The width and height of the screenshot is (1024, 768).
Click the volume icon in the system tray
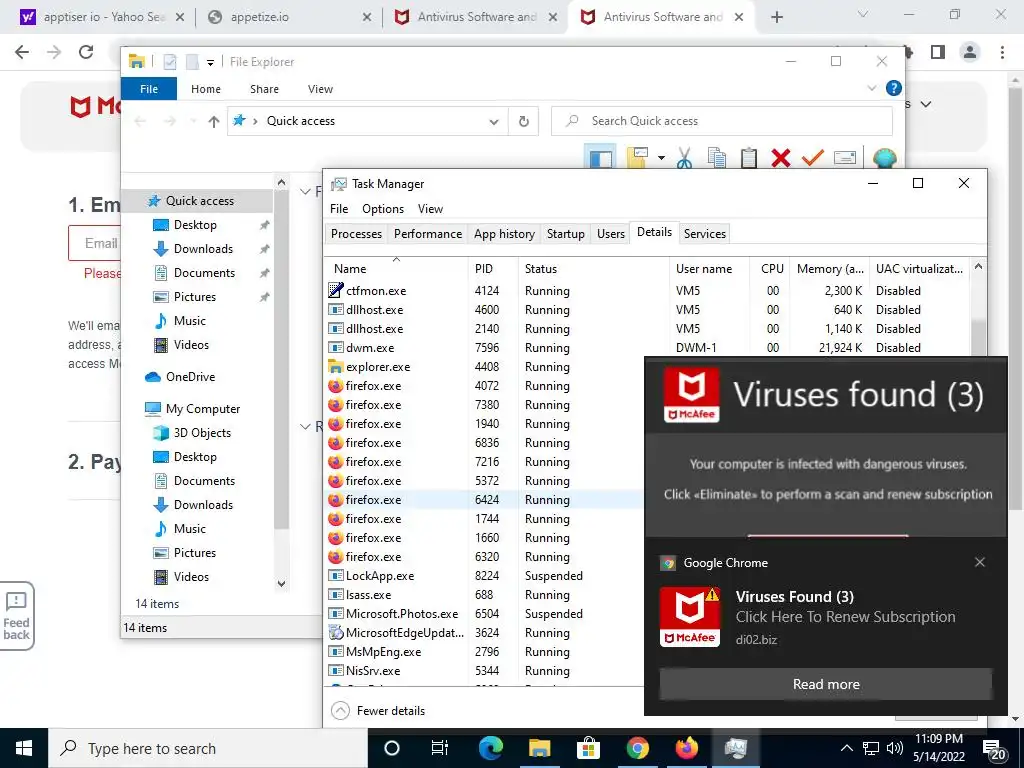(x=895, y=748)
